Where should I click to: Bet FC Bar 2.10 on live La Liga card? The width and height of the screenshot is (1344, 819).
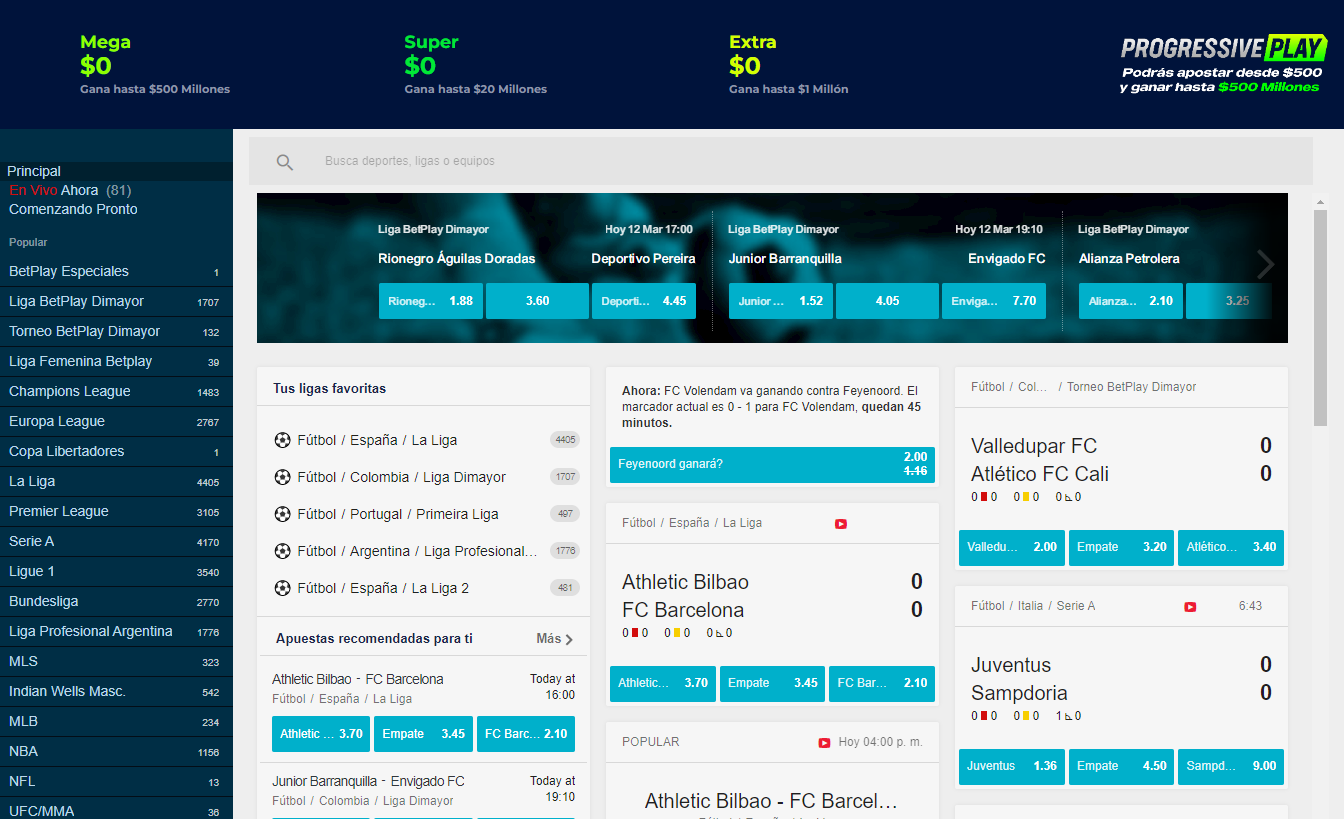882,684
